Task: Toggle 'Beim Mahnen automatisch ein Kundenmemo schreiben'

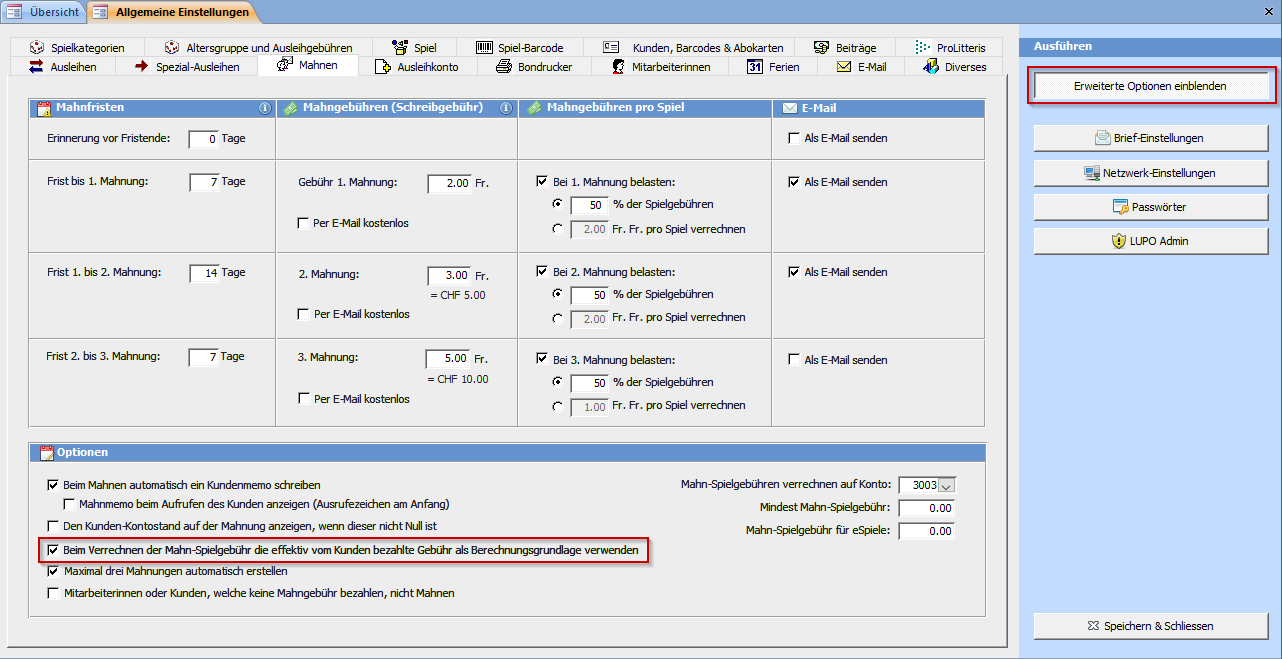Action: 54,485
